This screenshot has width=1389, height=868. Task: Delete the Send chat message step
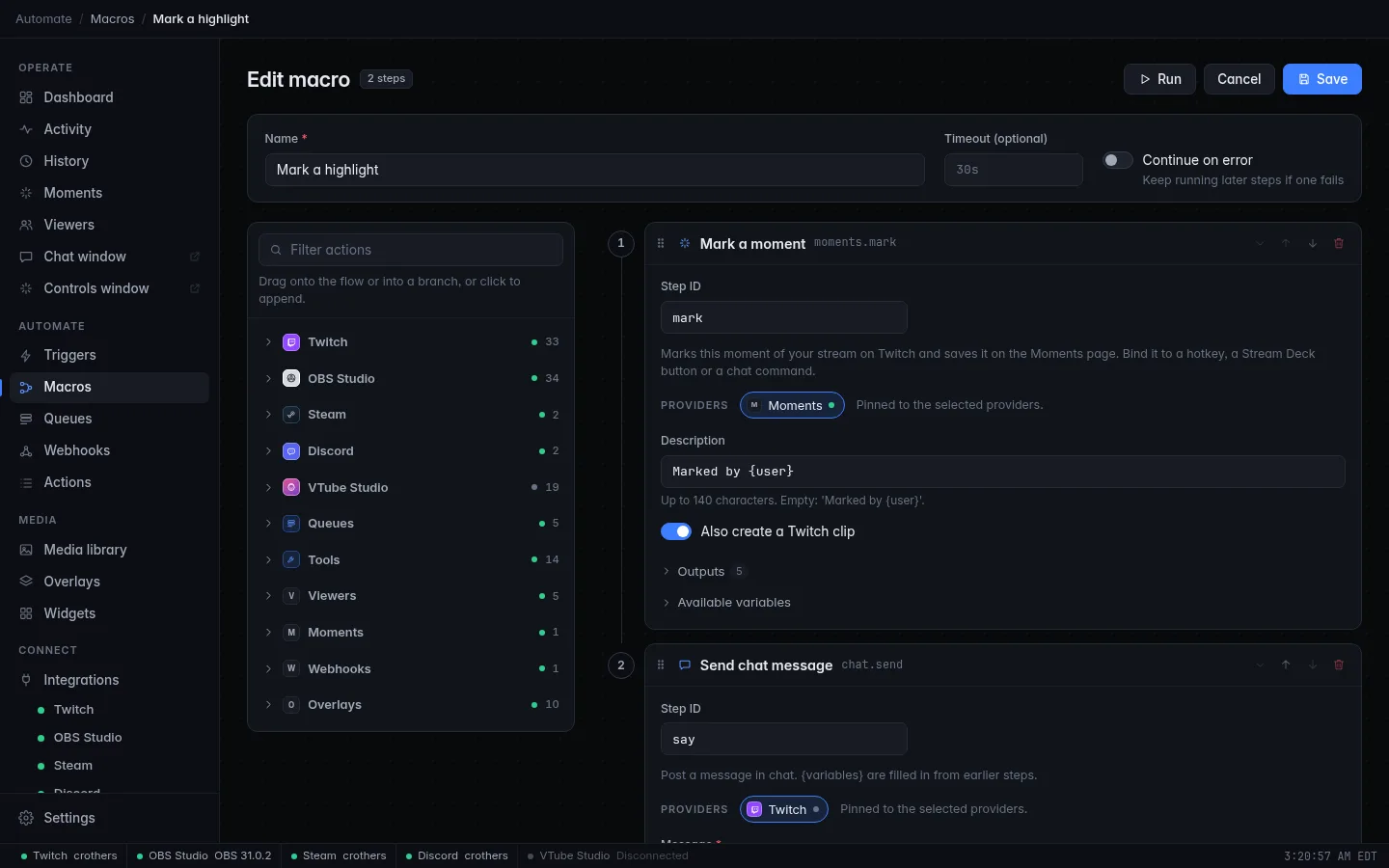point(1339,665)
